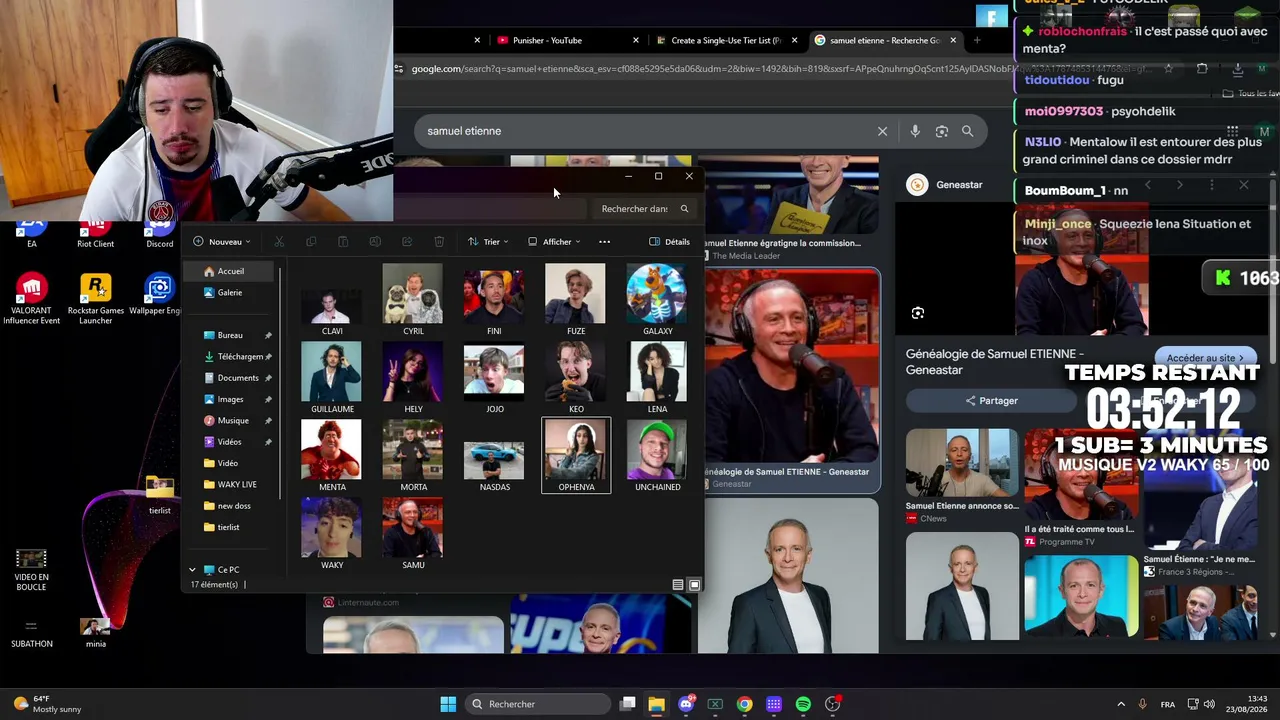
Task: Open Spotify from the taskbar
Action: pyautogui.click(x=803, y=704)
